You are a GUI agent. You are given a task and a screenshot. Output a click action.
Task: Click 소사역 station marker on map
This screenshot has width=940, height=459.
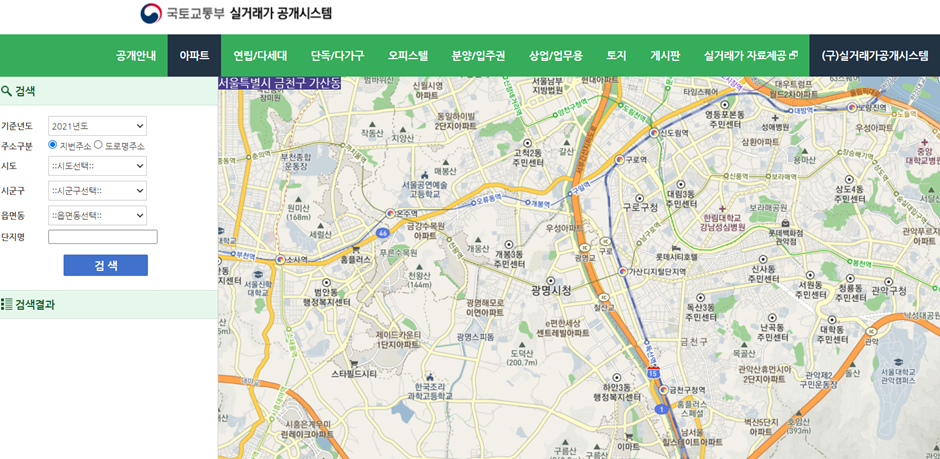tap(280, 259)
